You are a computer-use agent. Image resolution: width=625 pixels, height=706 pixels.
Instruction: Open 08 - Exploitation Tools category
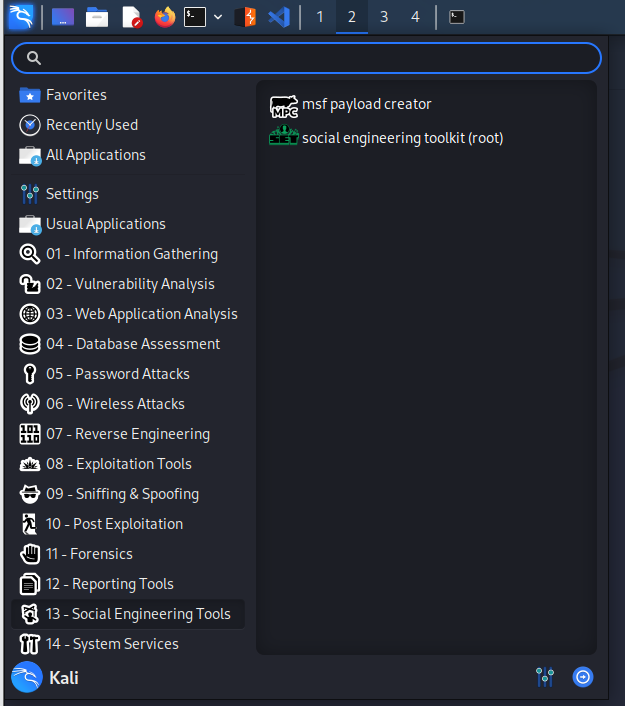(x=128, y=464)
